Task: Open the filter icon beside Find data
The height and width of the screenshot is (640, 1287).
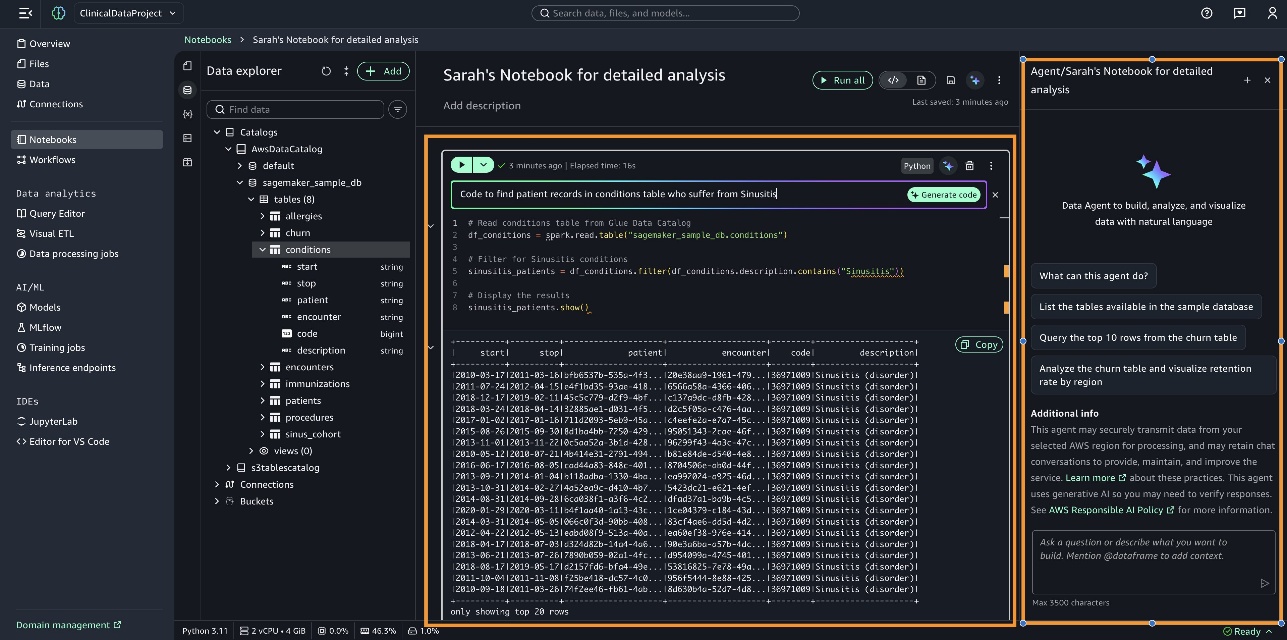Action: tap(397, 109)
